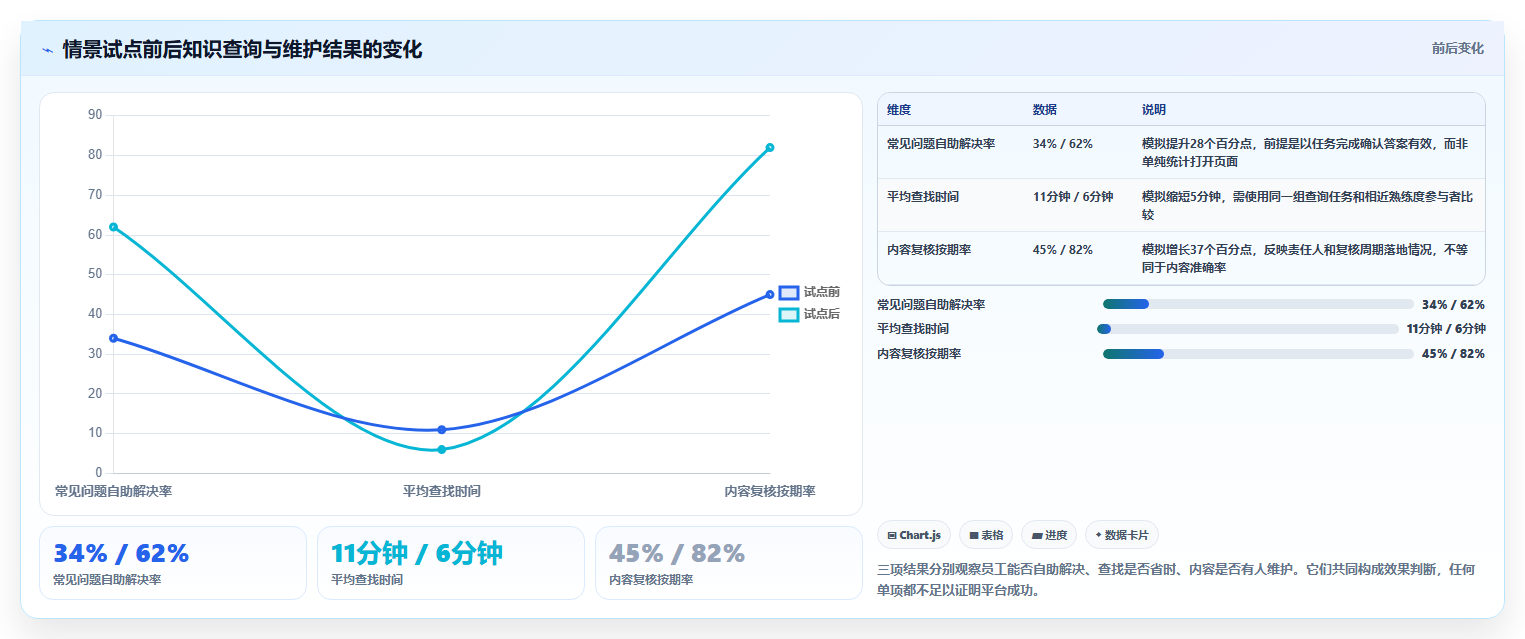Click the 内容复核按期率 progress bar
The height and width of the screenshot is (639, 1525).
(x=1258, y=354)
